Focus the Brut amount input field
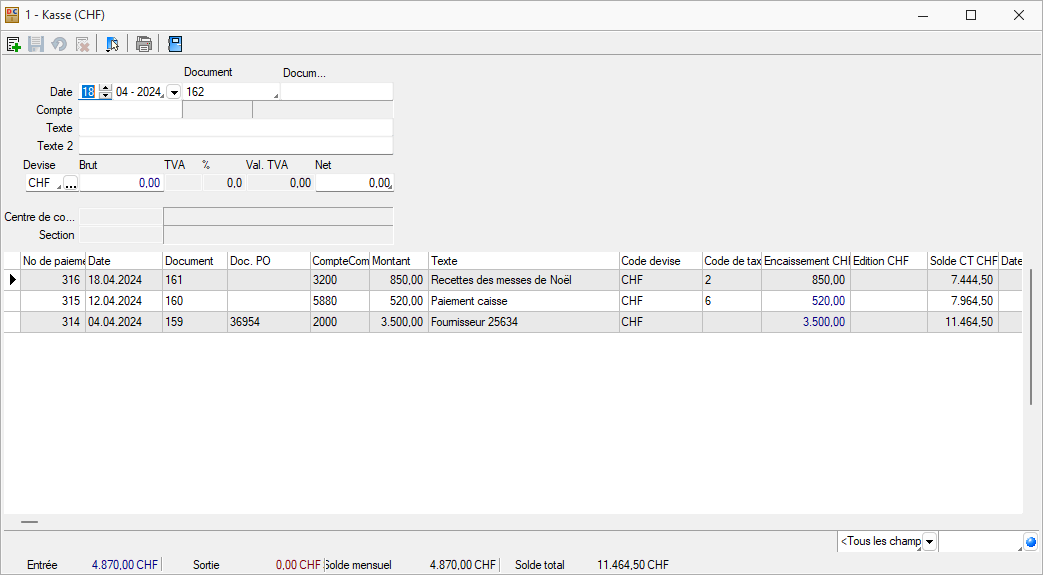 pyautogui.click(x=121, y=183)
